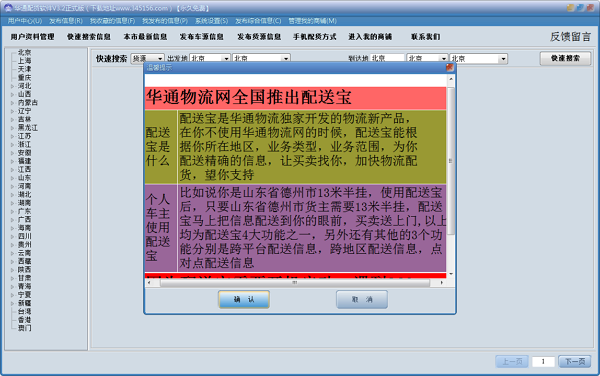Click 用户资料管理 in the toolbar

[33, 37]
